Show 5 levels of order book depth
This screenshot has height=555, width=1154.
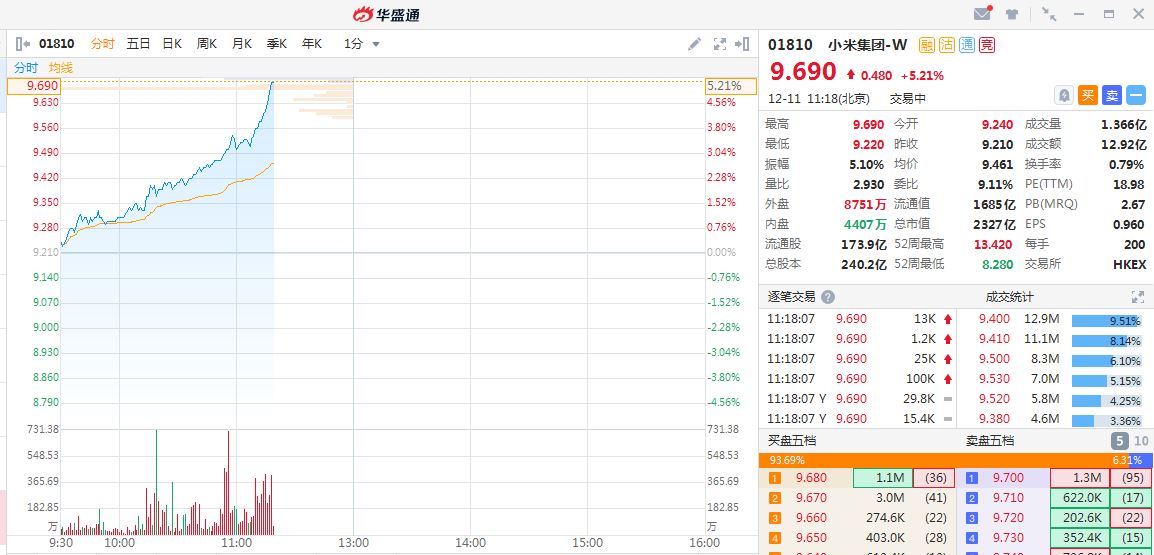coord(1119,442)
